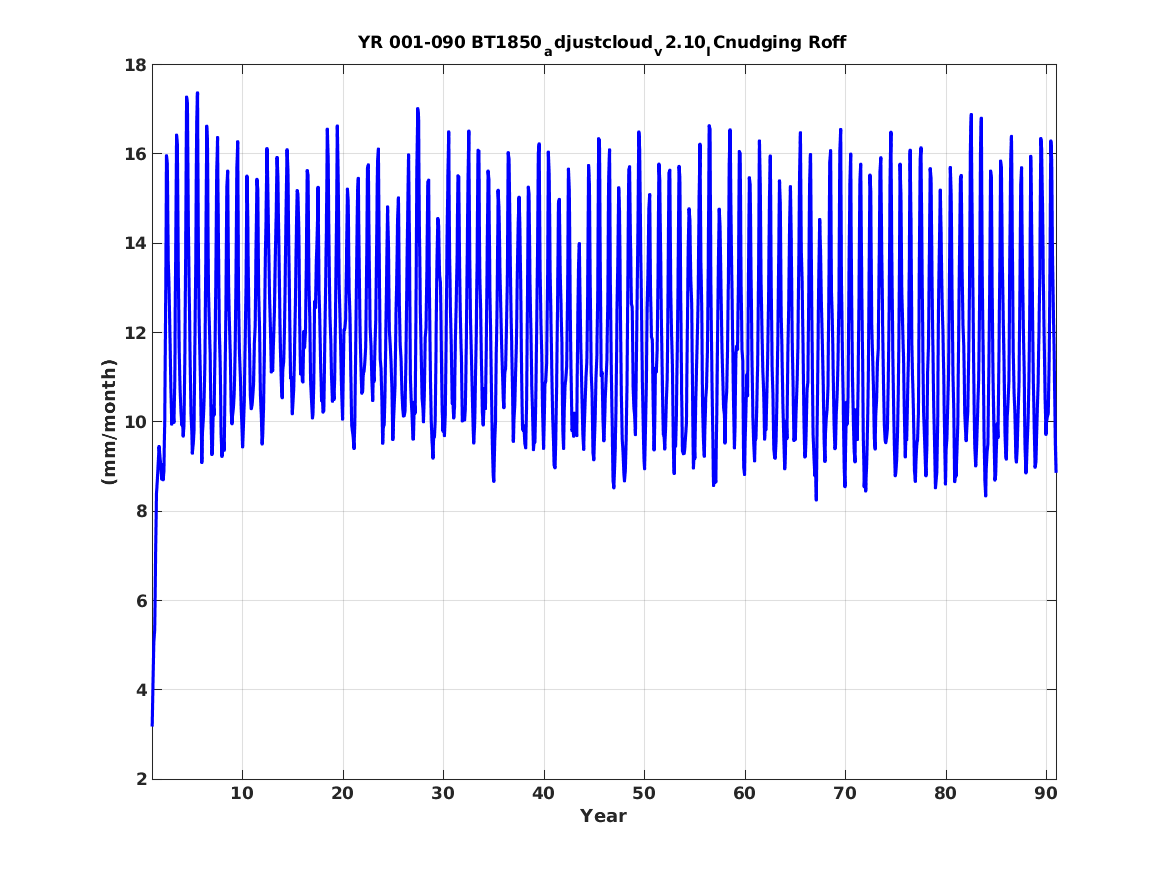This screenshot has height=875, width=1167.
Task: Click the y-axis tick label '14'
Action: [x=135, y=243]
